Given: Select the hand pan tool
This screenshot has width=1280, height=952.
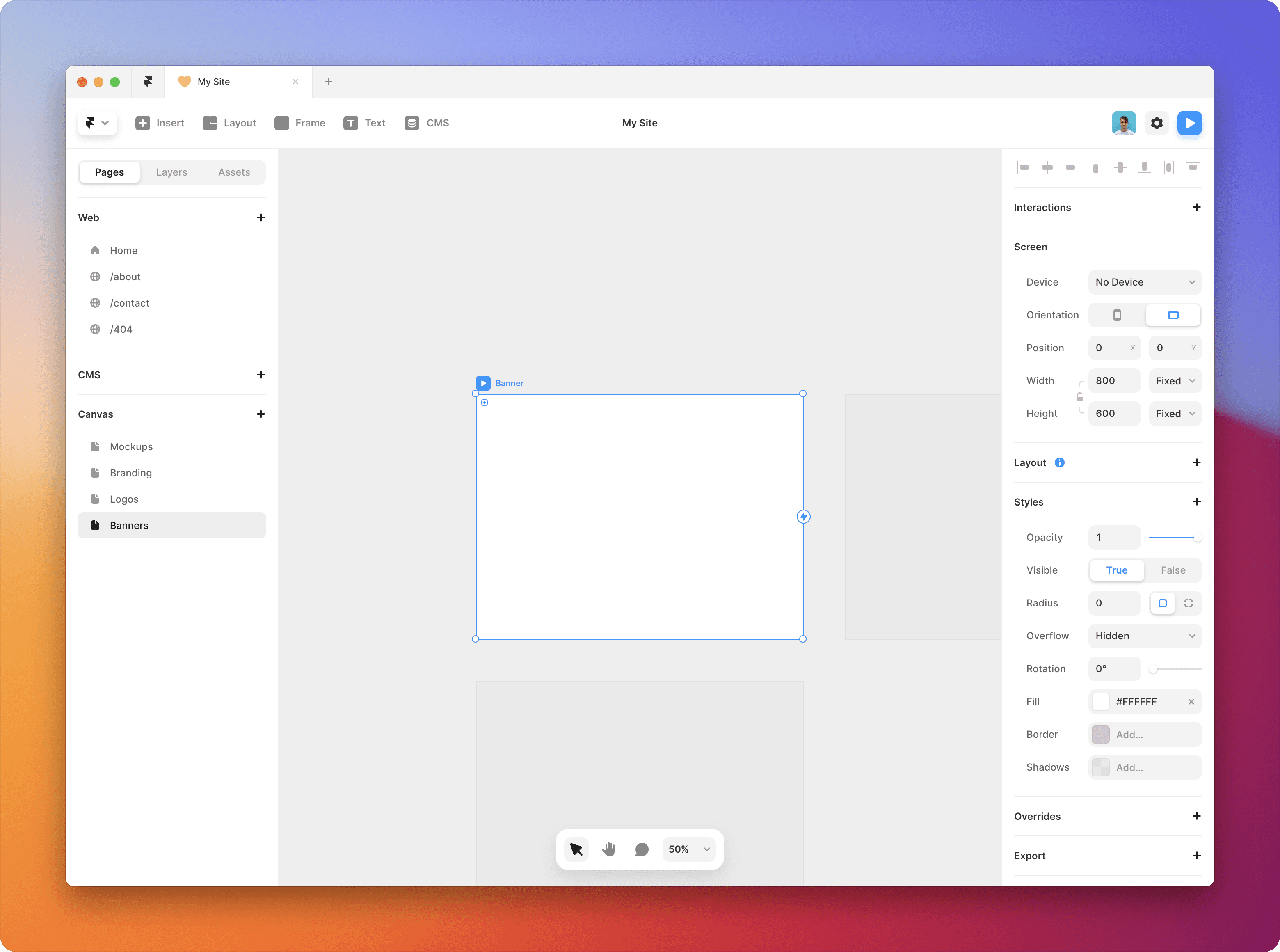Looking at the screenshot, I should pos(608,849).
